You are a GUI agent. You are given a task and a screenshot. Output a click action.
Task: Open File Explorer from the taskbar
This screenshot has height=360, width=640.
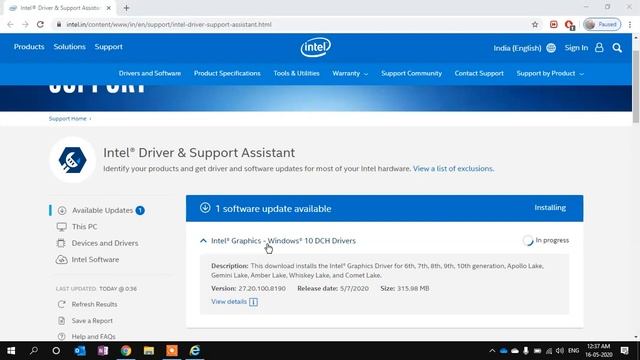[149, 351]
